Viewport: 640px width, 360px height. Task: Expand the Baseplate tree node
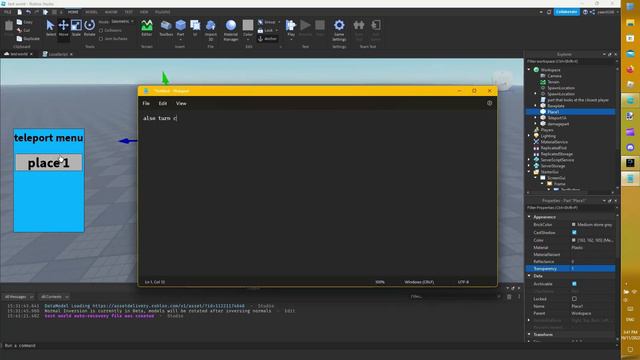pos(536,106)
